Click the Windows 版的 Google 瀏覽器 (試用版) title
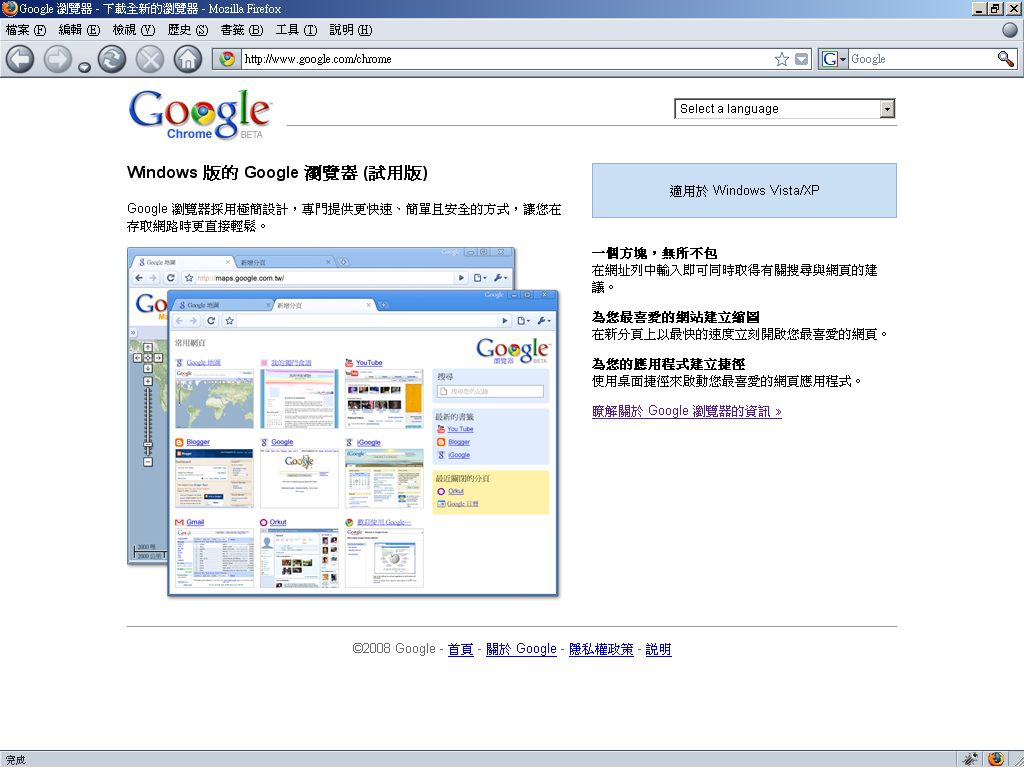This screenshot has height=768, width=1024. tap(278, 173)
